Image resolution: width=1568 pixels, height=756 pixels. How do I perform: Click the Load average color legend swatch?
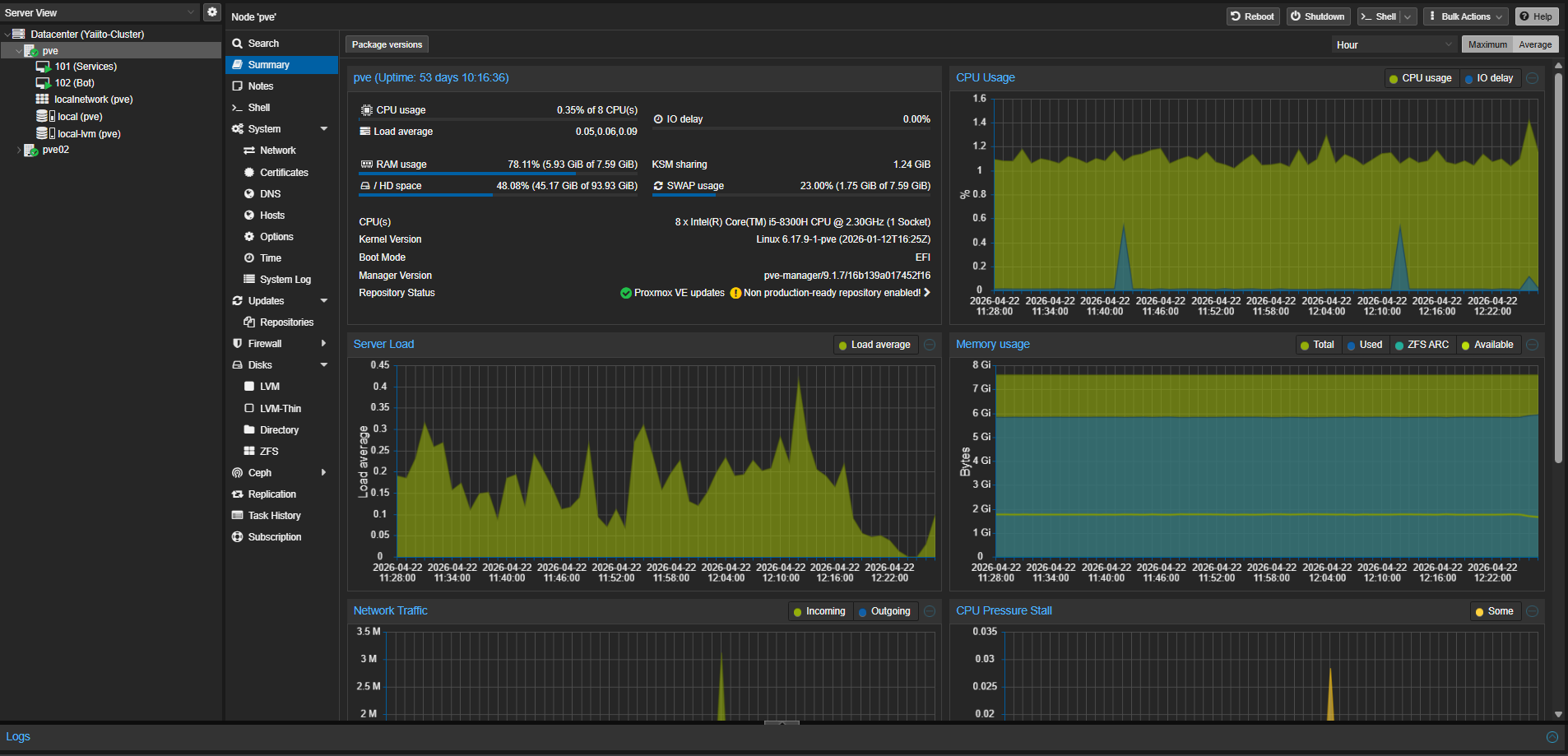click(842, 346)
